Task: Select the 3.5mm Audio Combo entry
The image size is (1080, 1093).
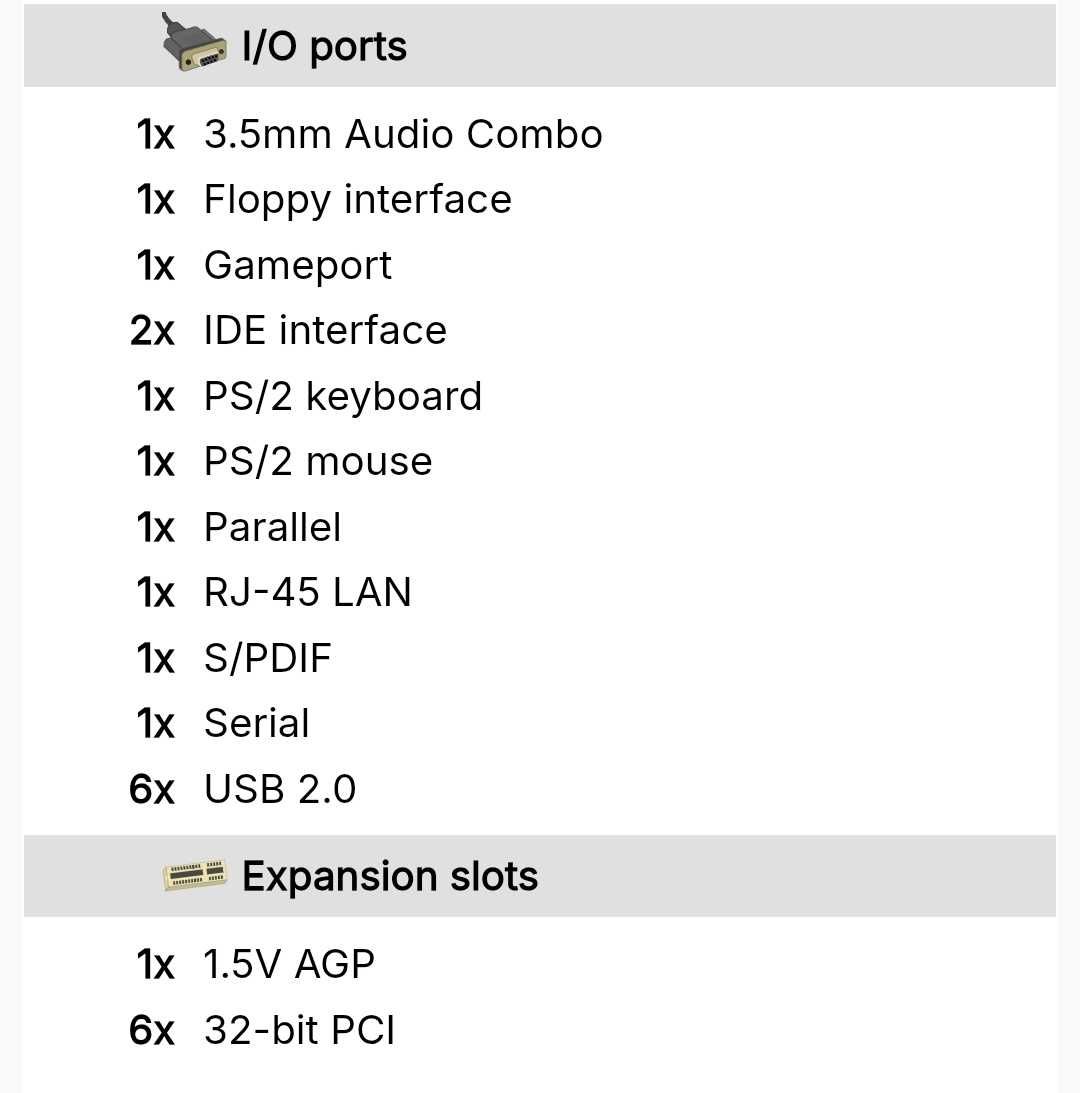Action: click(403, 134)
